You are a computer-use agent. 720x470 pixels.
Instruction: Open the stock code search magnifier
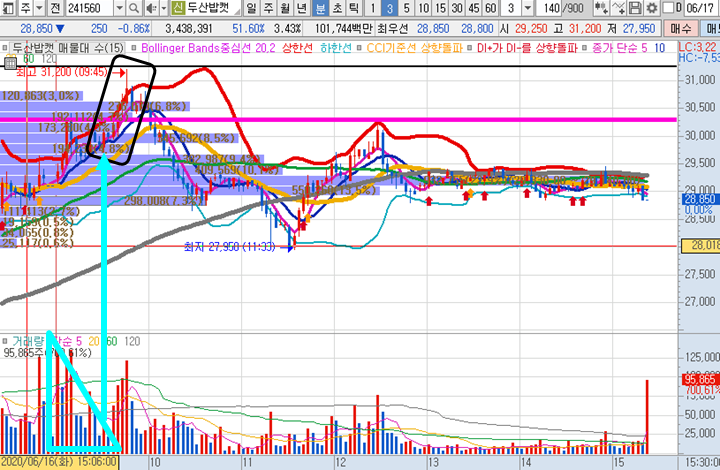tap(133, 8)
